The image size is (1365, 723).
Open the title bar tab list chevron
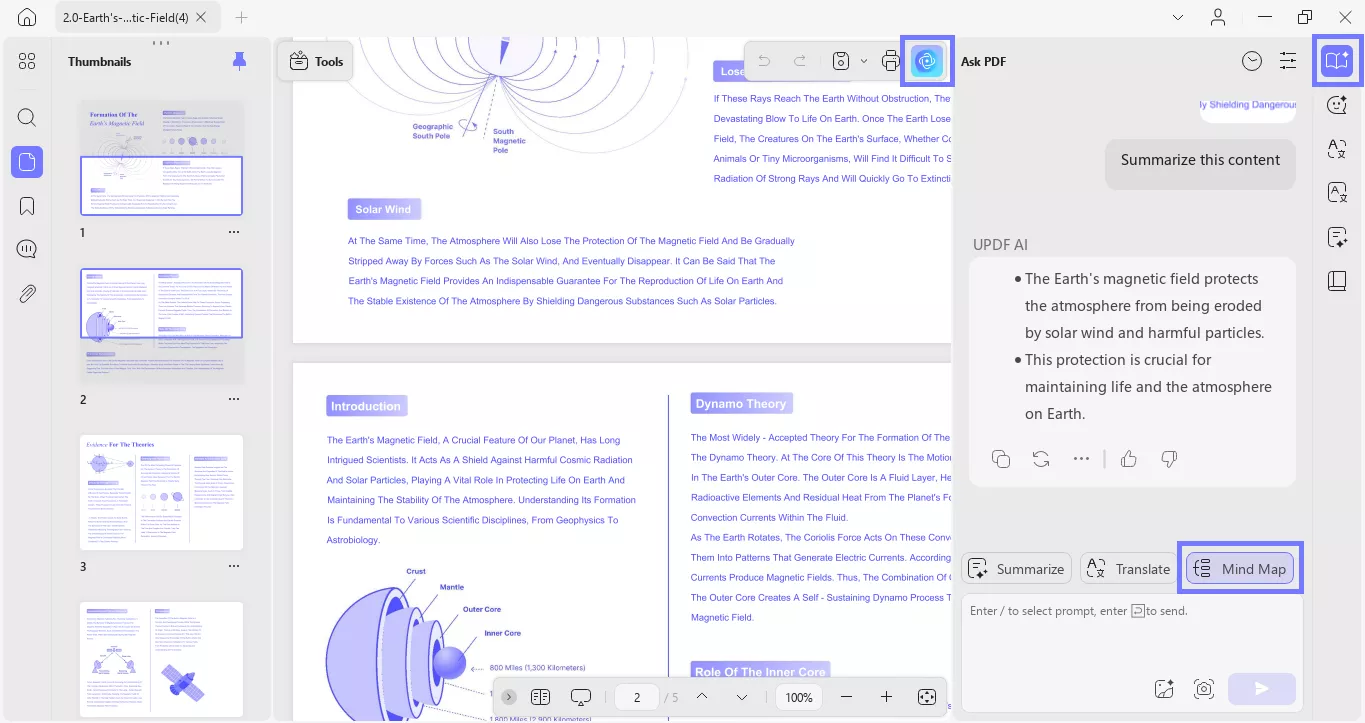[x=1178, y=17]
